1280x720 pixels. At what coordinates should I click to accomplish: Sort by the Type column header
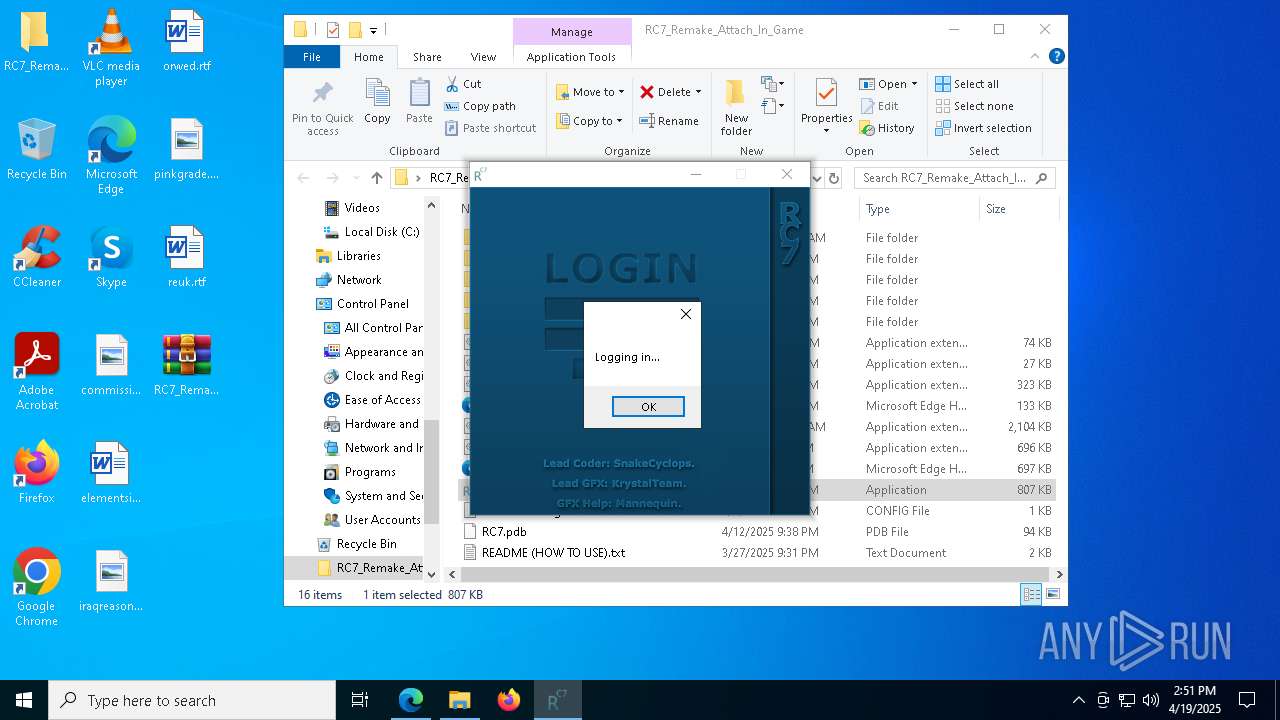918,209
